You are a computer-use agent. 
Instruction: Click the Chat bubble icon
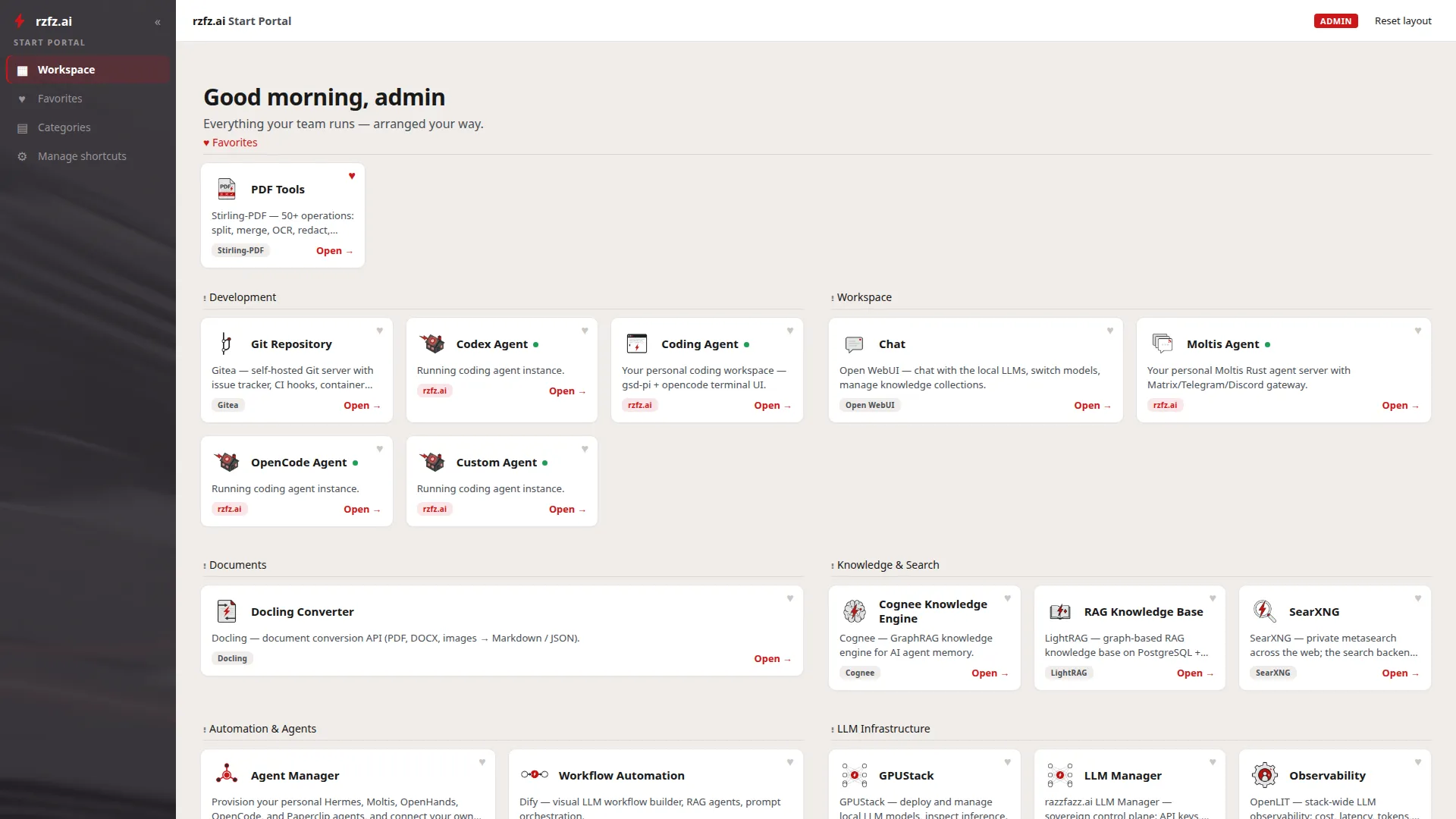click(x=854, y=344)
